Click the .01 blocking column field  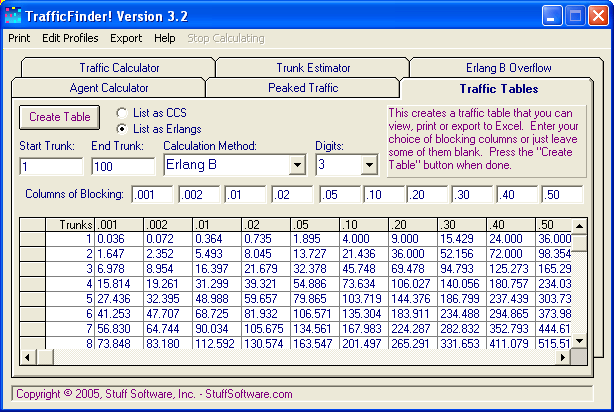pyautogui.click(x=245, y=195)
